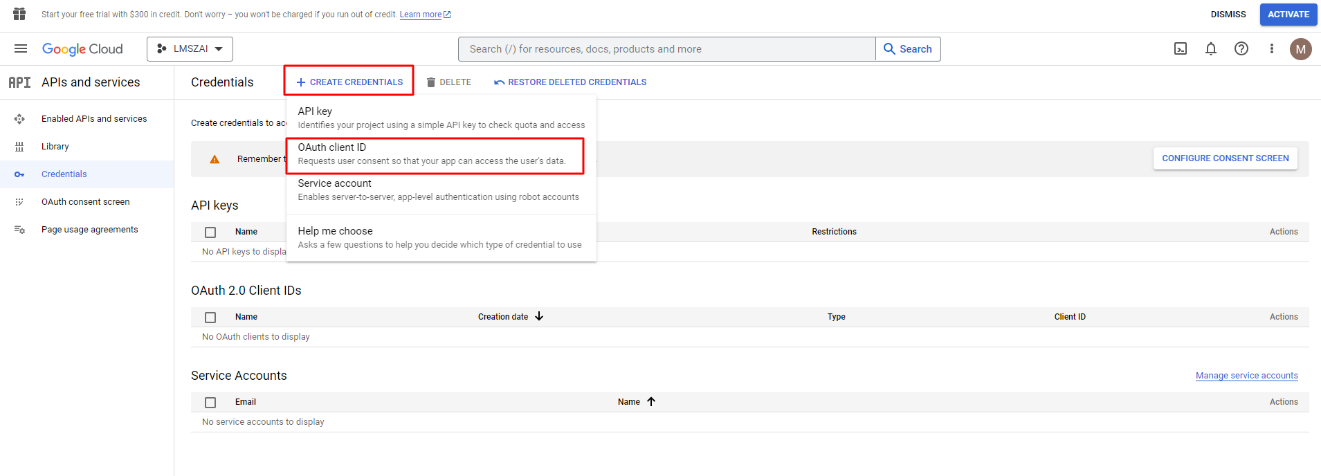Screen dimensions: 1321x476
Task: Open the notifications bell
Action: coord(1211,49)
